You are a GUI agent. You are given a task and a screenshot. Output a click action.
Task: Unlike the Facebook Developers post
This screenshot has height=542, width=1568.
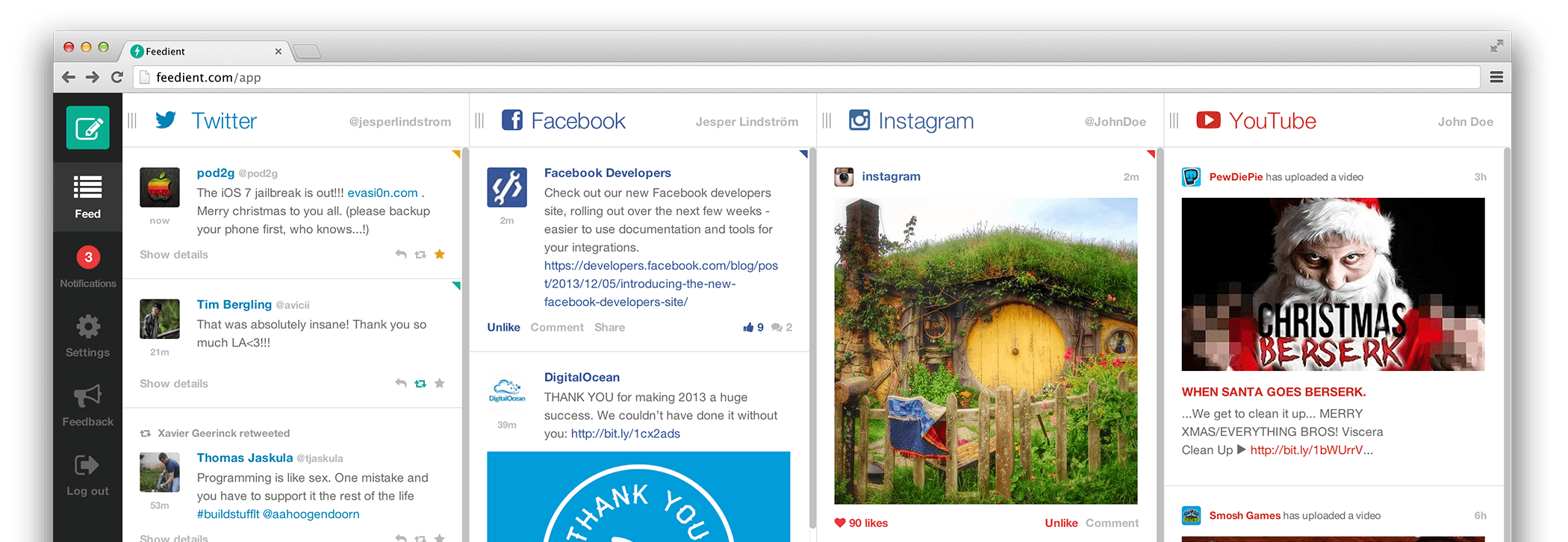pos(504,327)
